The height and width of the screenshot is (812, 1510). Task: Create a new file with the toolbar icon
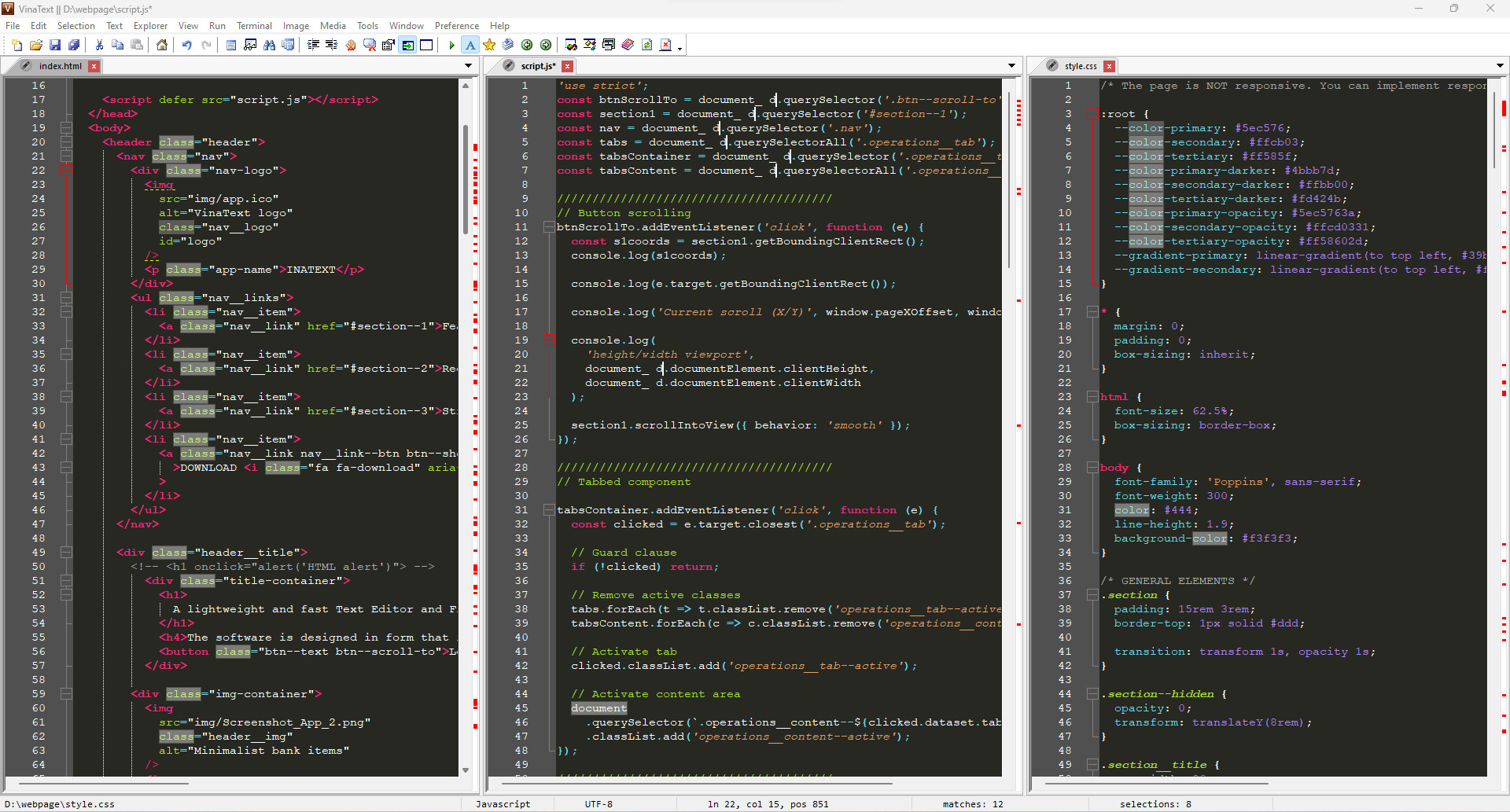17,45
